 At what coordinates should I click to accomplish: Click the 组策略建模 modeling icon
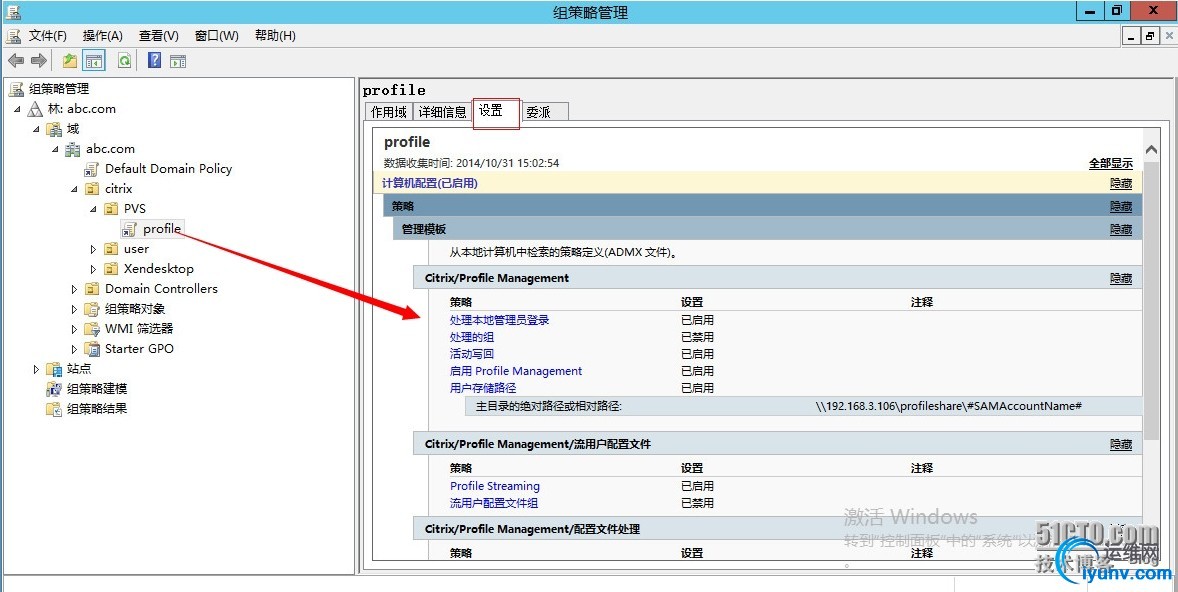click(54, 389)
